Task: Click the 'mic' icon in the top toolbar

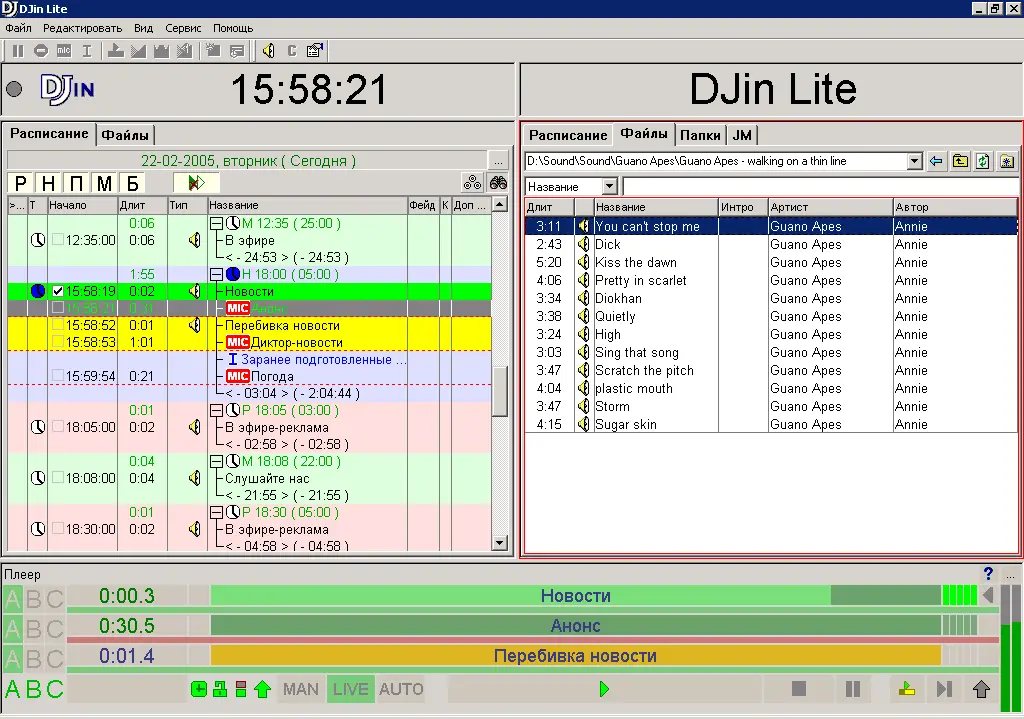Action: [63, 50]
